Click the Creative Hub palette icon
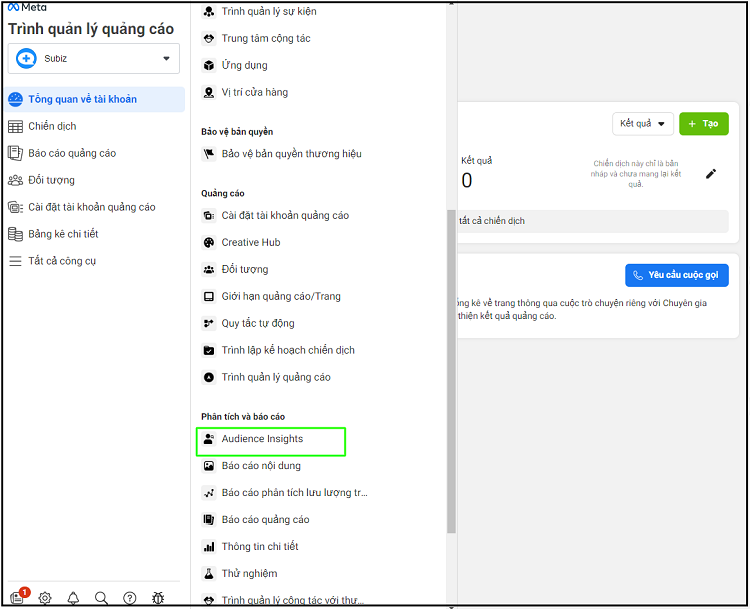 tap(209, 242)
